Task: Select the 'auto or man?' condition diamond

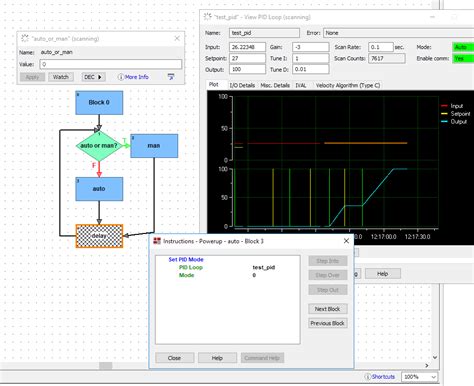Action: point(99,146)
